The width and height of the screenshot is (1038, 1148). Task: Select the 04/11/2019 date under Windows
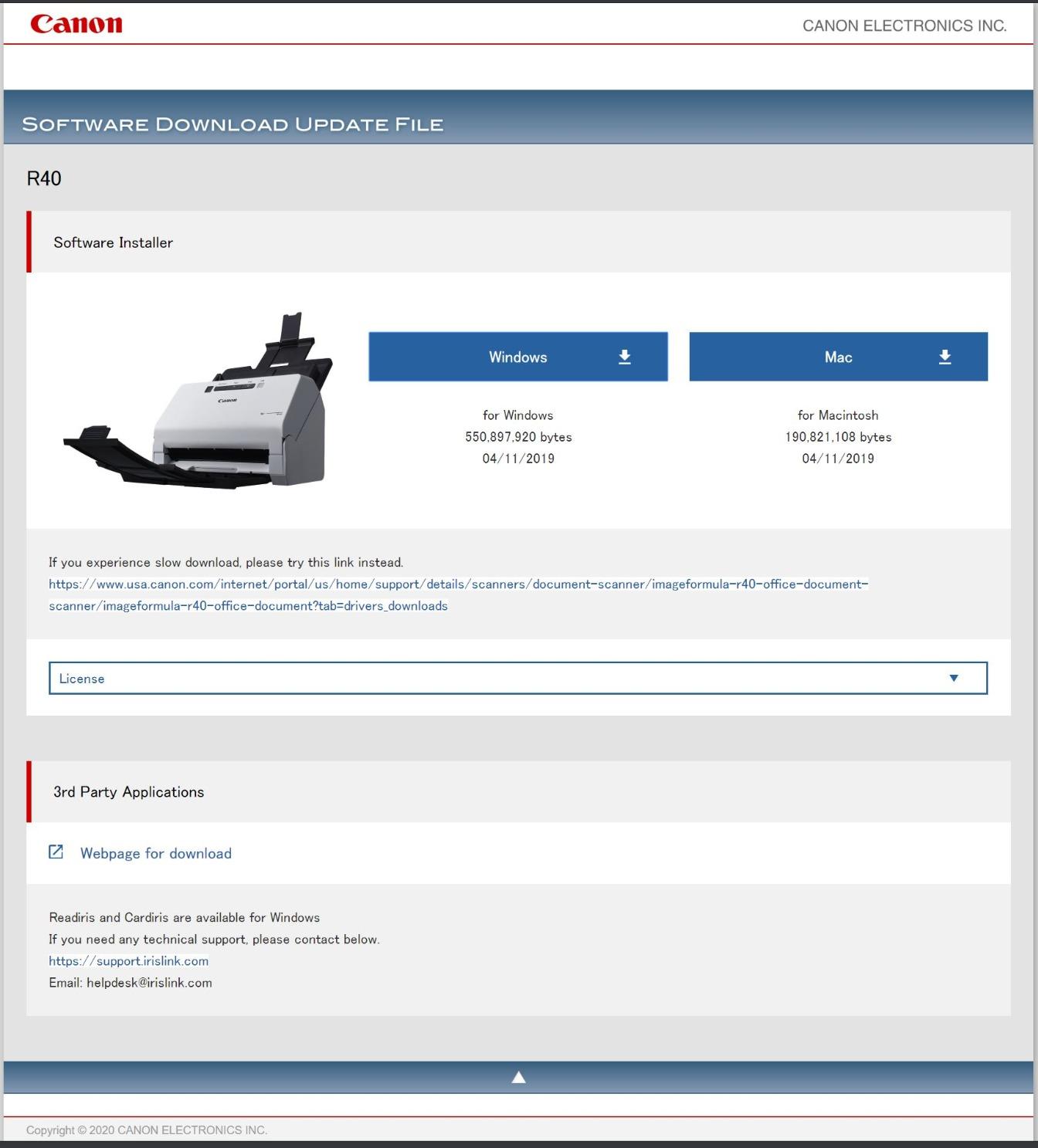518,459
